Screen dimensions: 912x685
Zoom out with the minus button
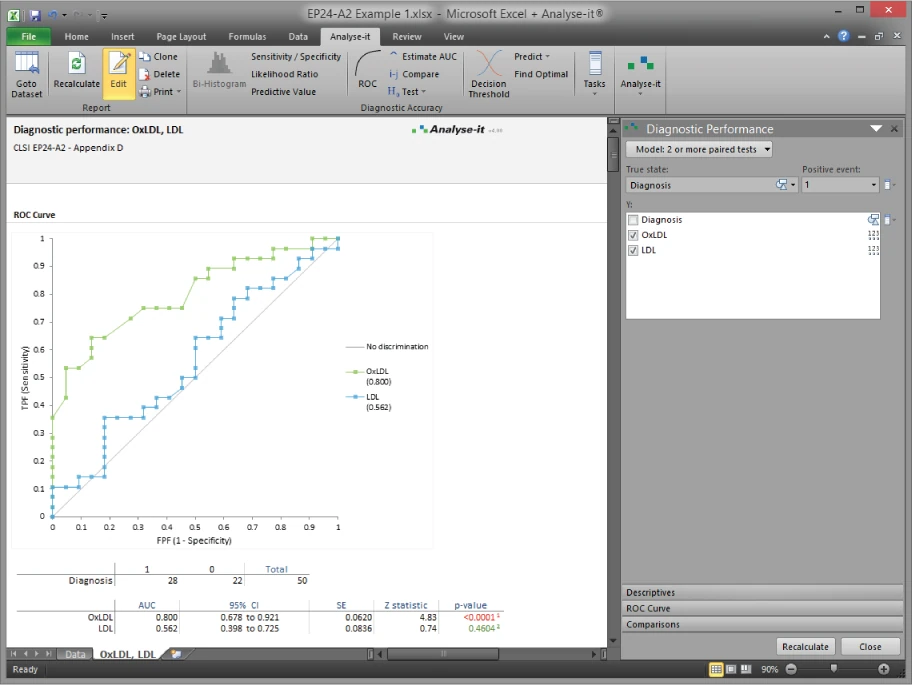[791, 669]
